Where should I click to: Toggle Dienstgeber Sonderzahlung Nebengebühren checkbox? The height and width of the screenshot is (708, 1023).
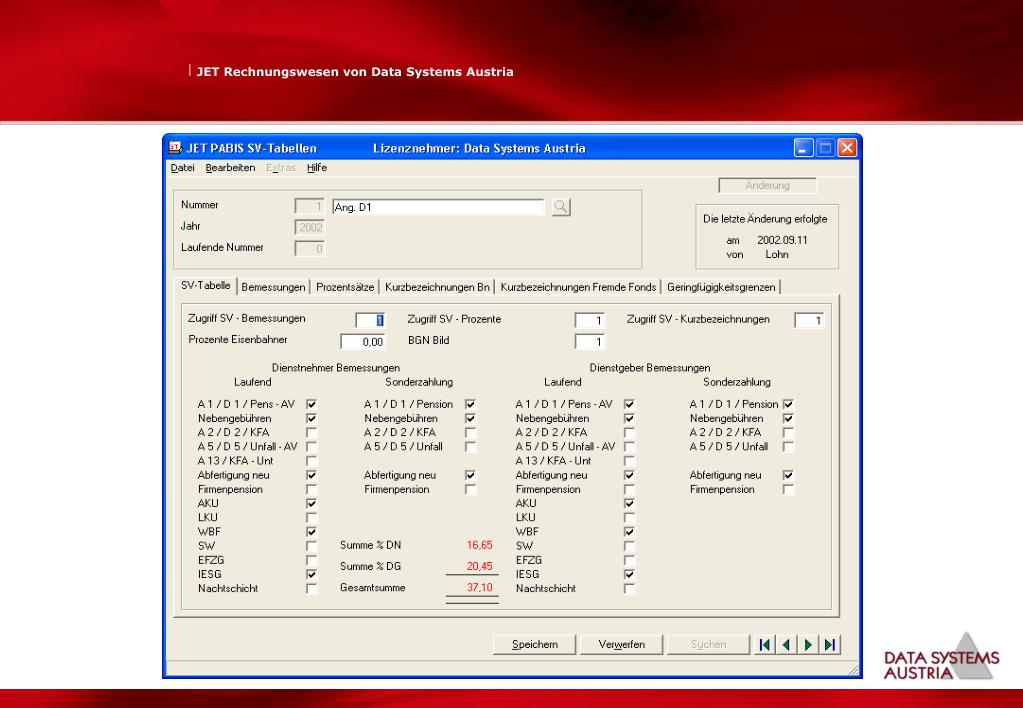pos(788,418)
